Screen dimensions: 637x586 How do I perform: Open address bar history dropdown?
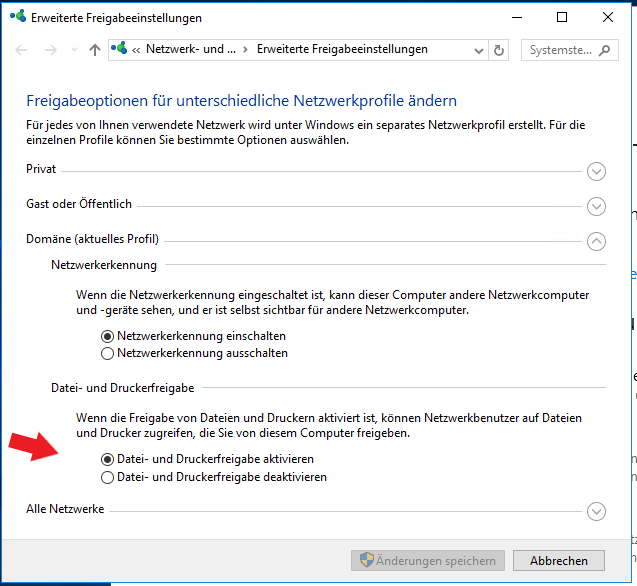tap(480, 50)
